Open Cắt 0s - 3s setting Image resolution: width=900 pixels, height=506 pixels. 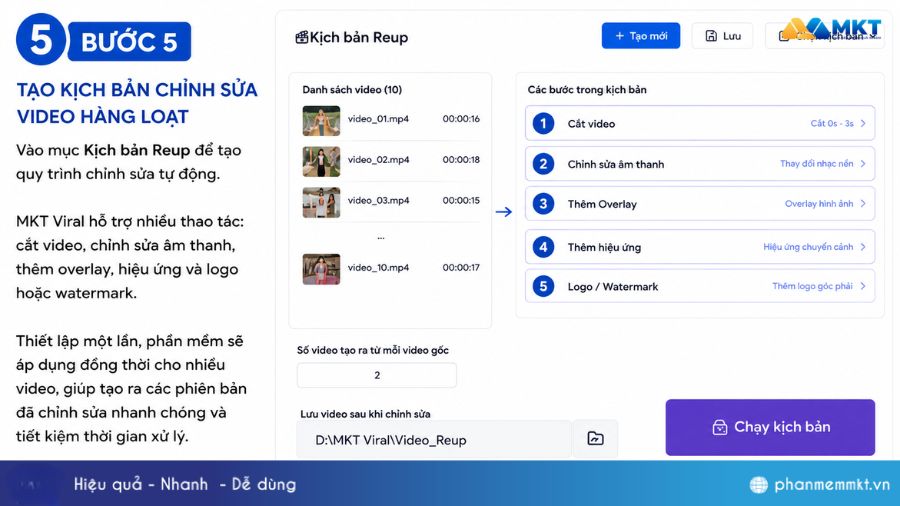832,123
